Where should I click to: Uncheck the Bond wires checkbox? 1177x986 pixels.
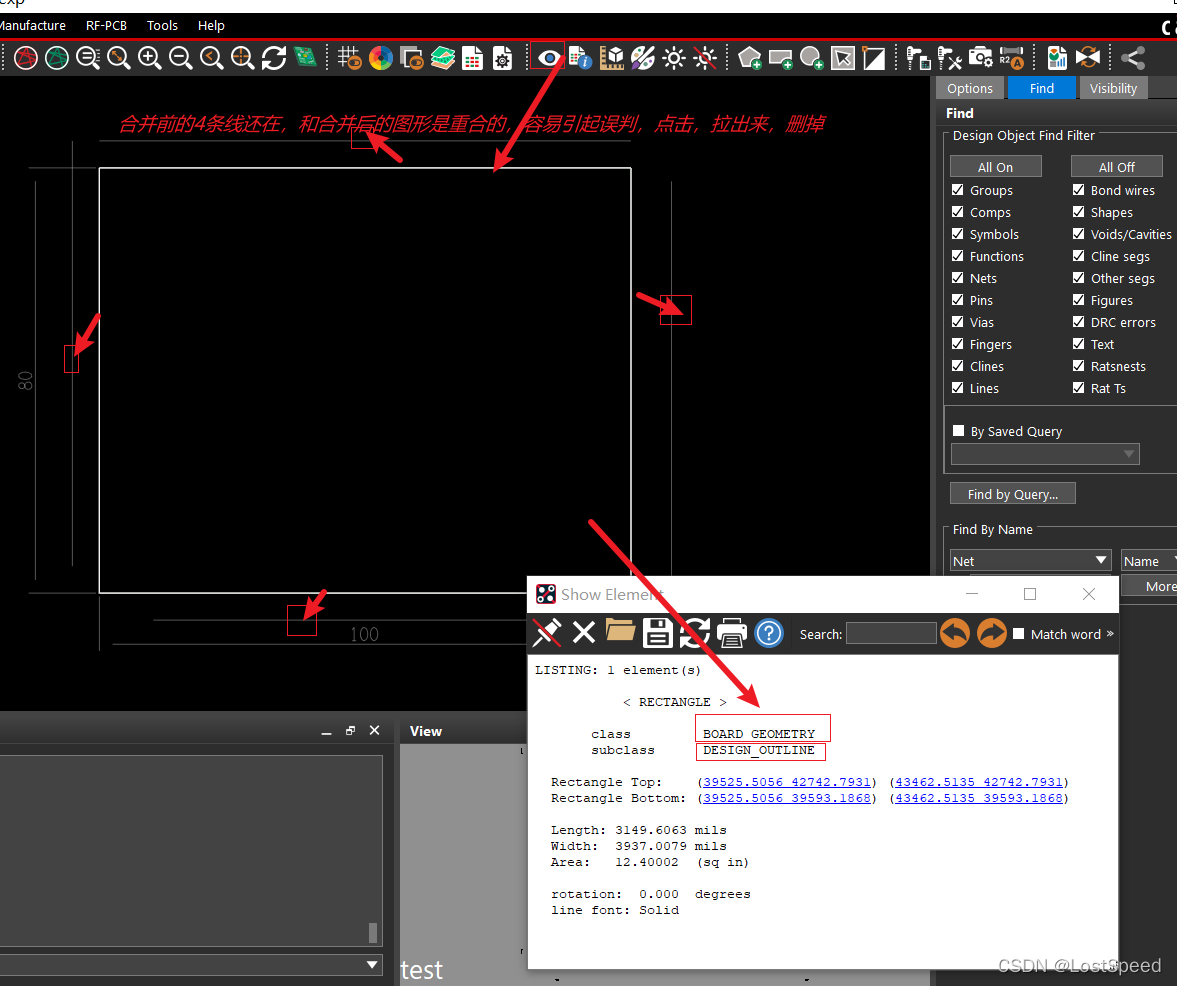tap(1079, 190)
